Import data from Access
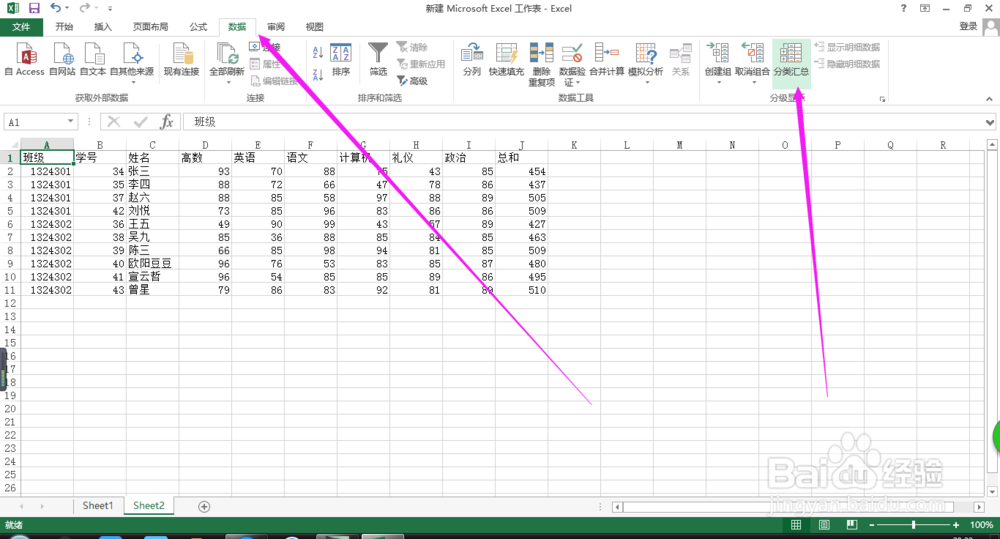 coord(25,59)
